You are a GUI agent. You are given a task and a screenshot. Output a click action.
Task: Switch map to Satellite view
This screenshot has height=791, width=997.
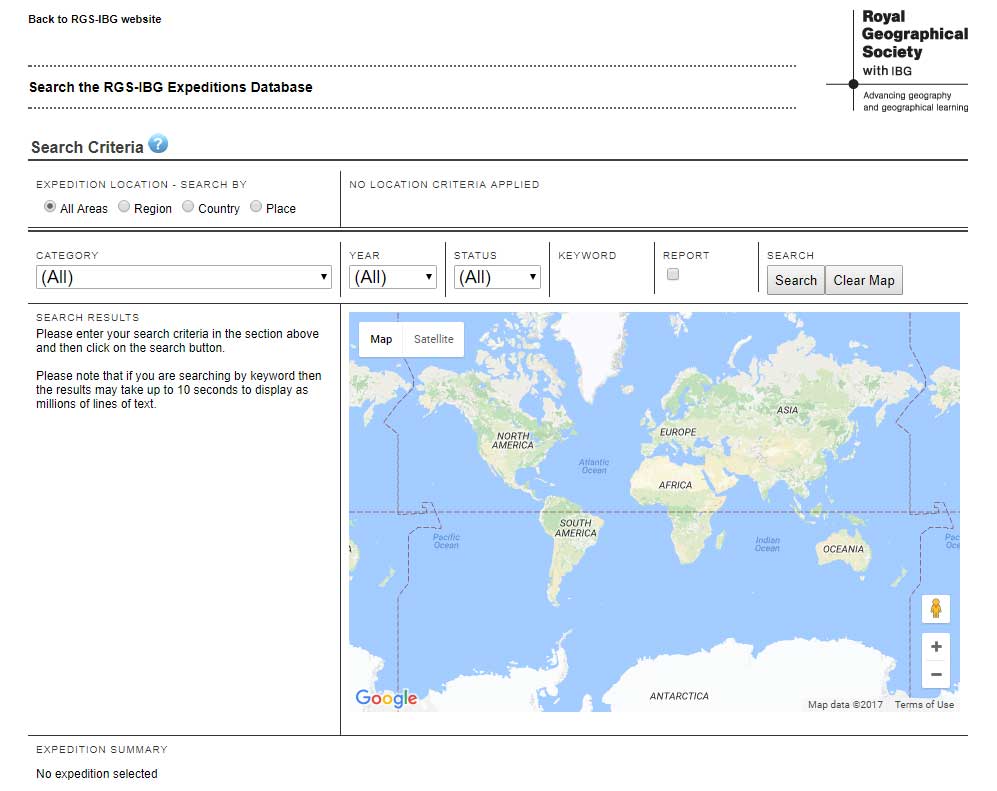pos(434,339)
